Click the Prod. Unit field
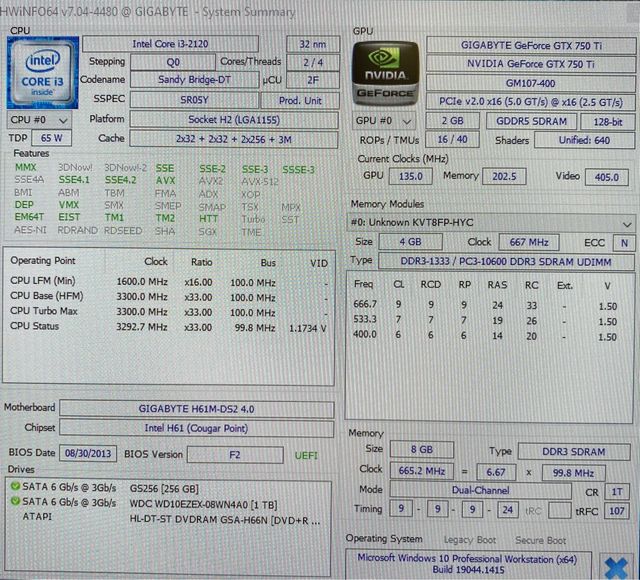Image resolution: width=640 pixels, height=580 pixels. coord(300,100)
